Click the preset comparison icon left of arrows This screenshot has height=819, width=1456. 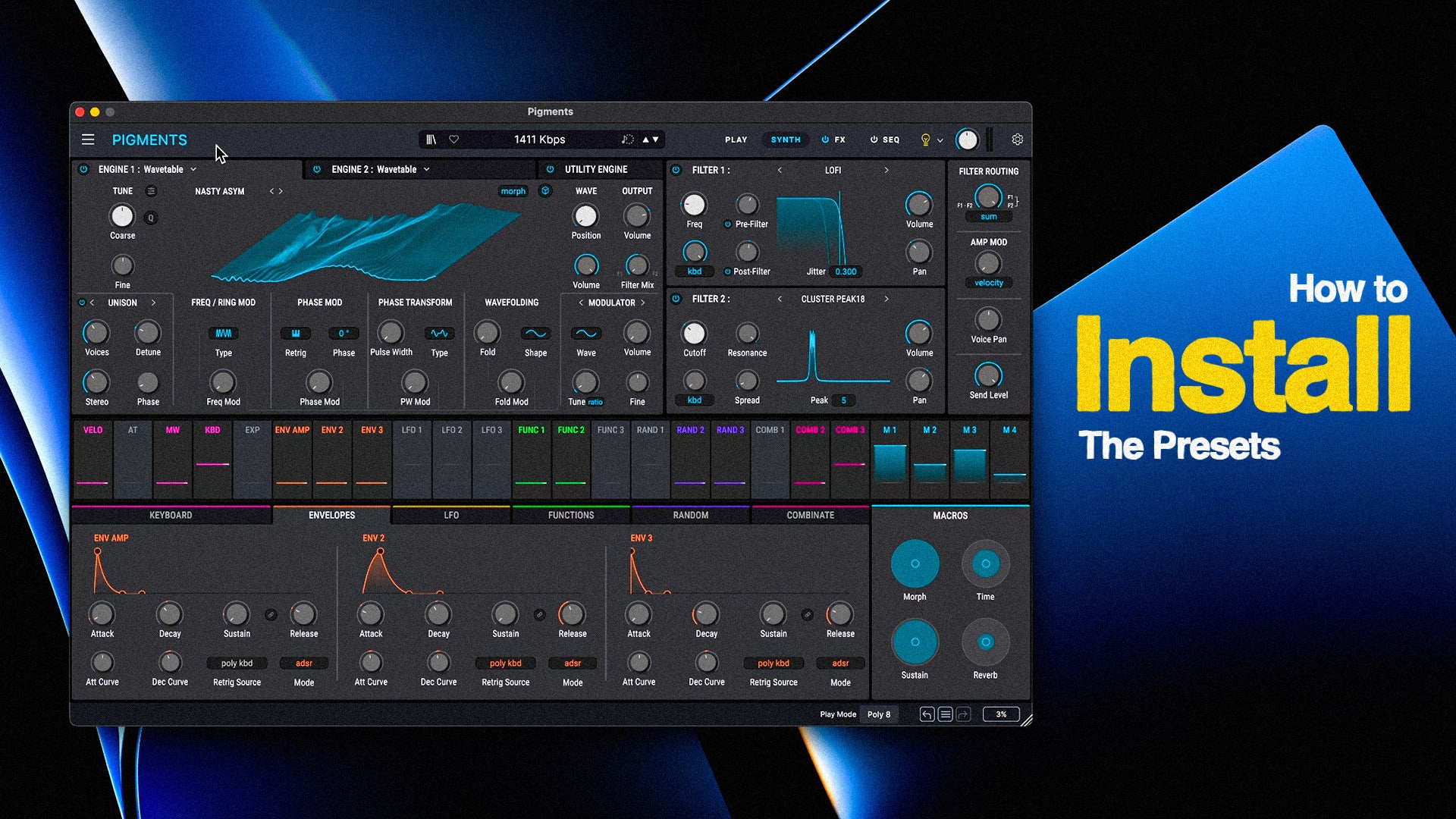click(628, 140)
